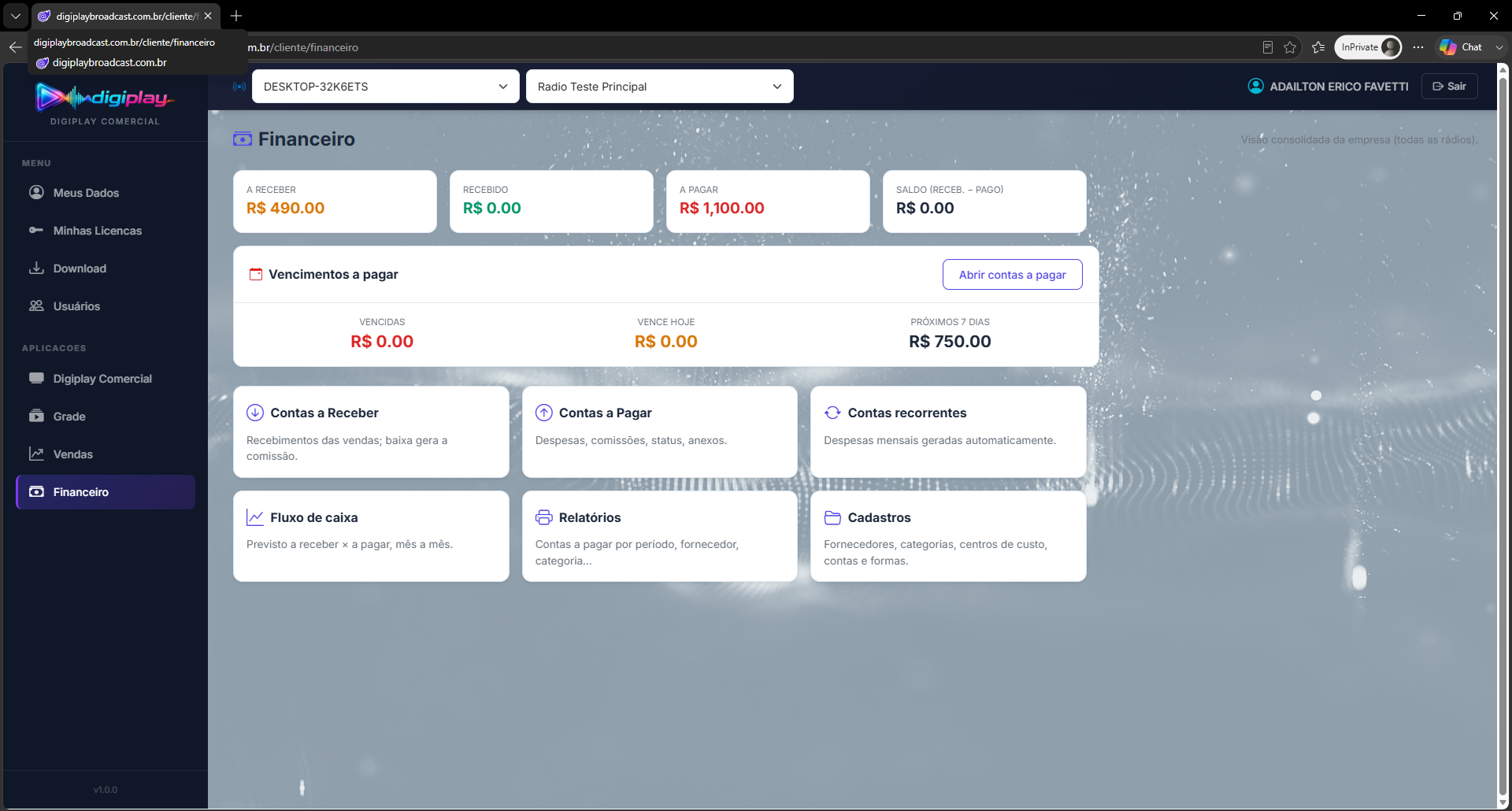Open Grade application item
Viewport: 1512px width, 811px height.
tap(106, 417)
